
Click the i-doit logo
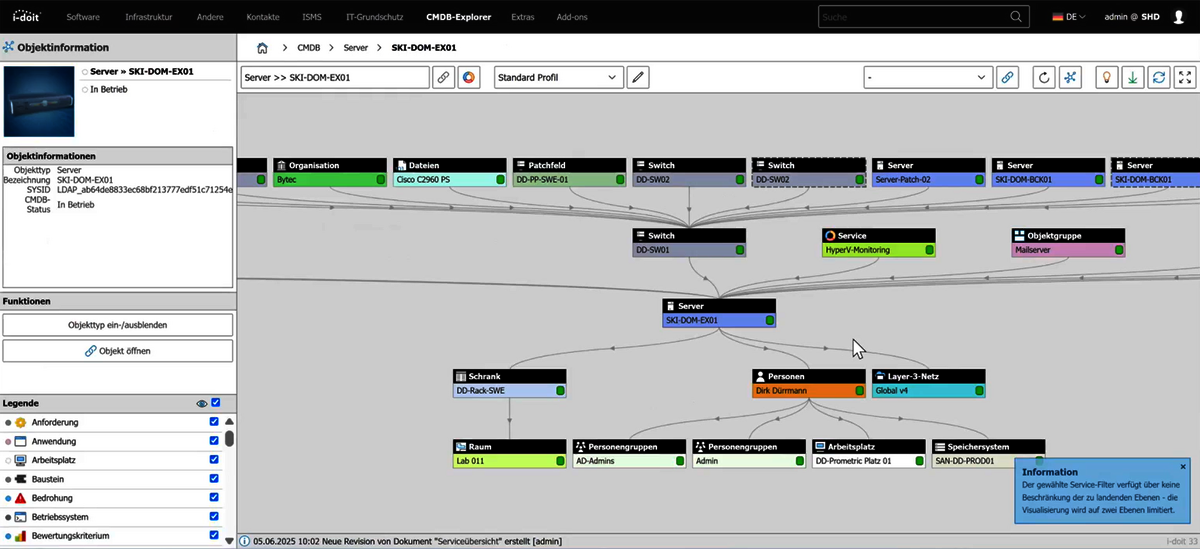(x=27, y=17)
